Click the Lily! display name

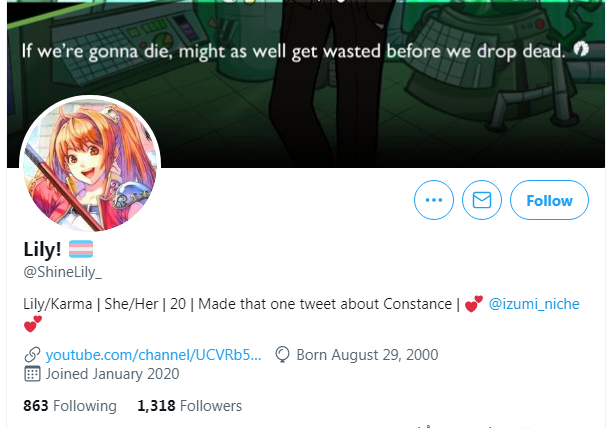point(42,249)
